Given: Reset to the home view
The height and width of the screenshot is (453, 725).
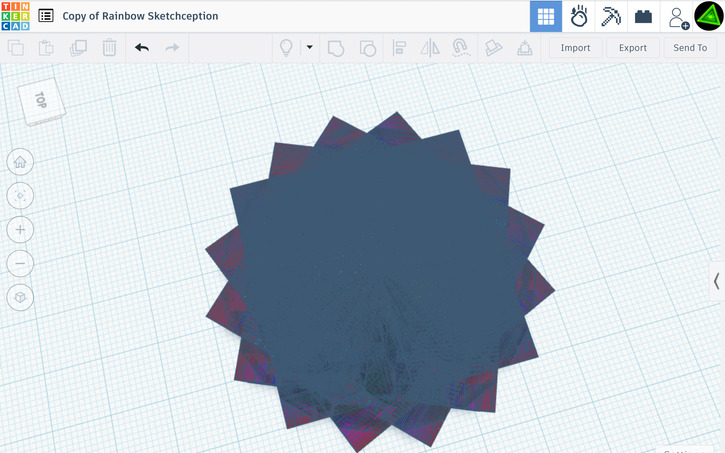Looking at the screenshot, I should pos(20,162).
